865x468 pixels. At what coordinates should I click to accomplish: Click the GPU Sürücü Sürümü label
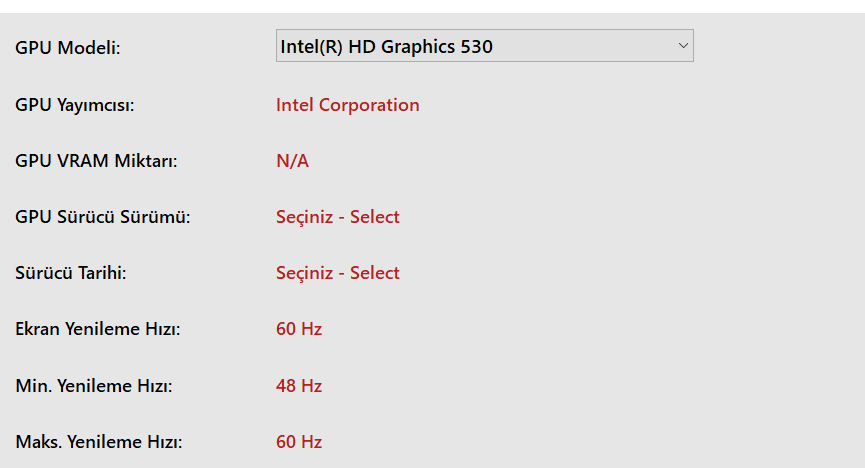(102, 217)
